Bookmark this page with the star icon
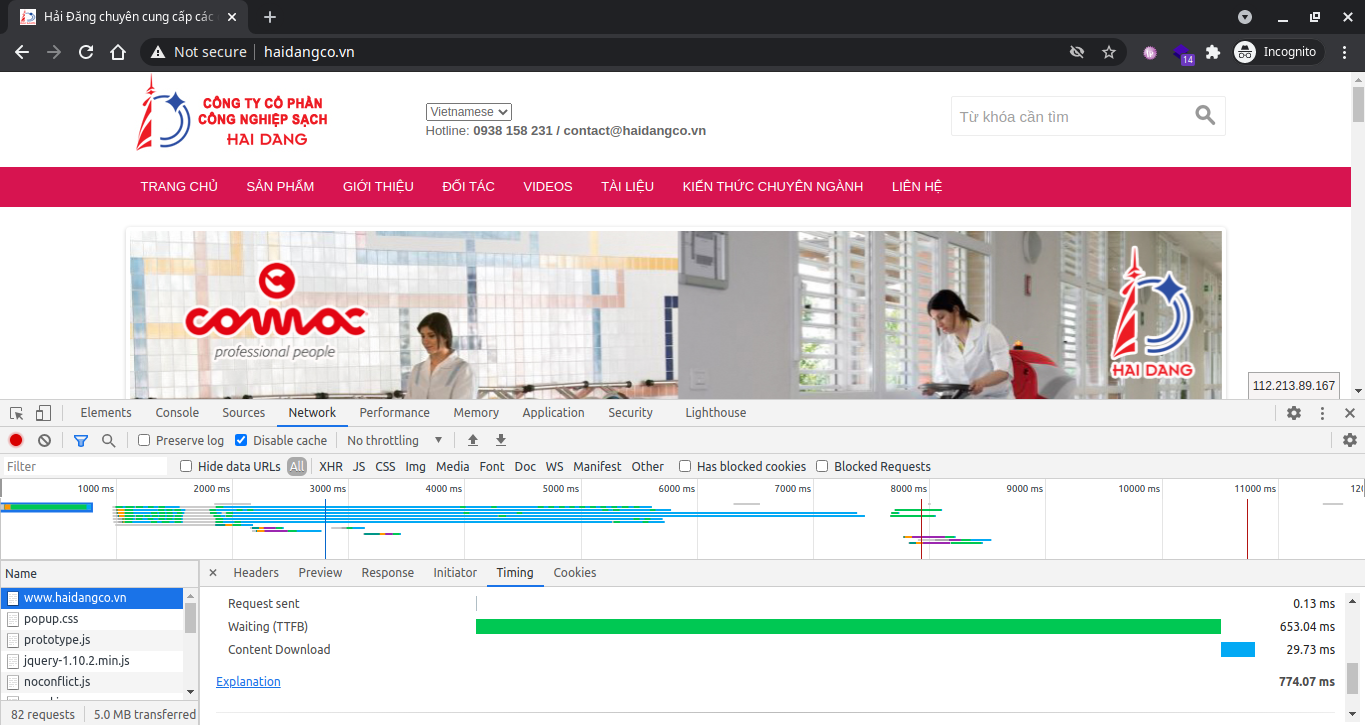 1108,52
